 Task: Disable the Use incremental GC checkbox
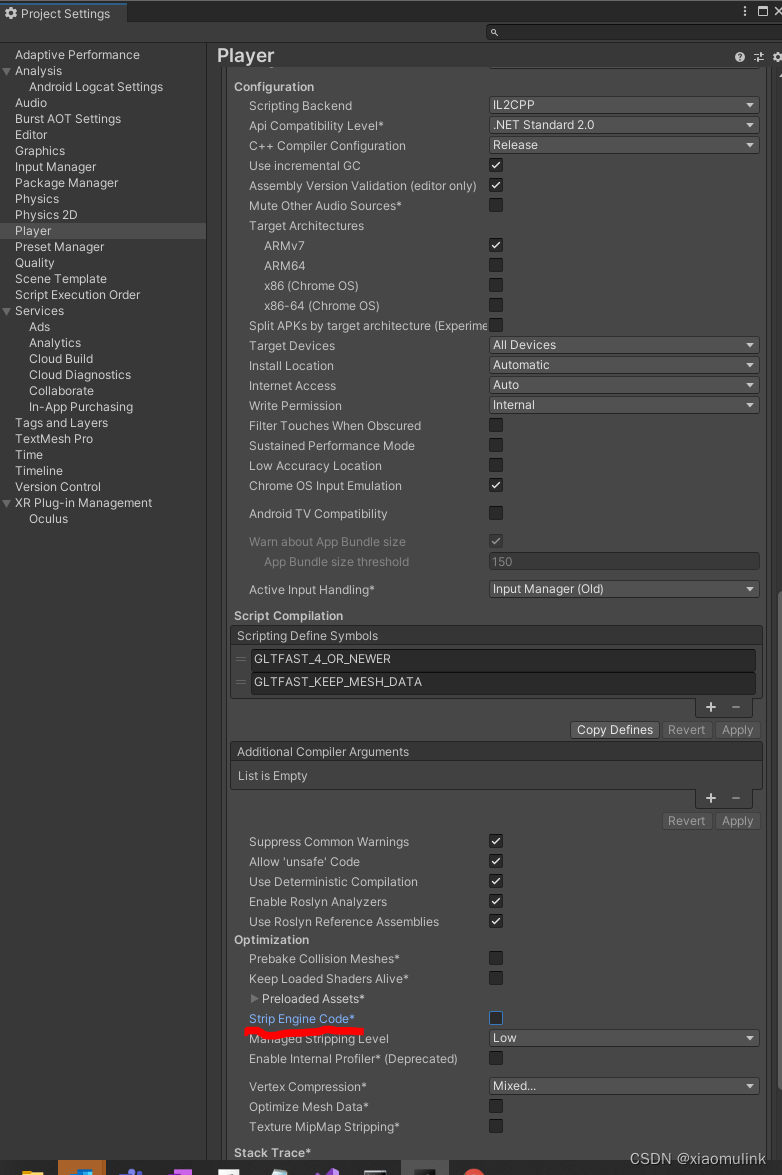pyautogui.click(x=496, y=165)
